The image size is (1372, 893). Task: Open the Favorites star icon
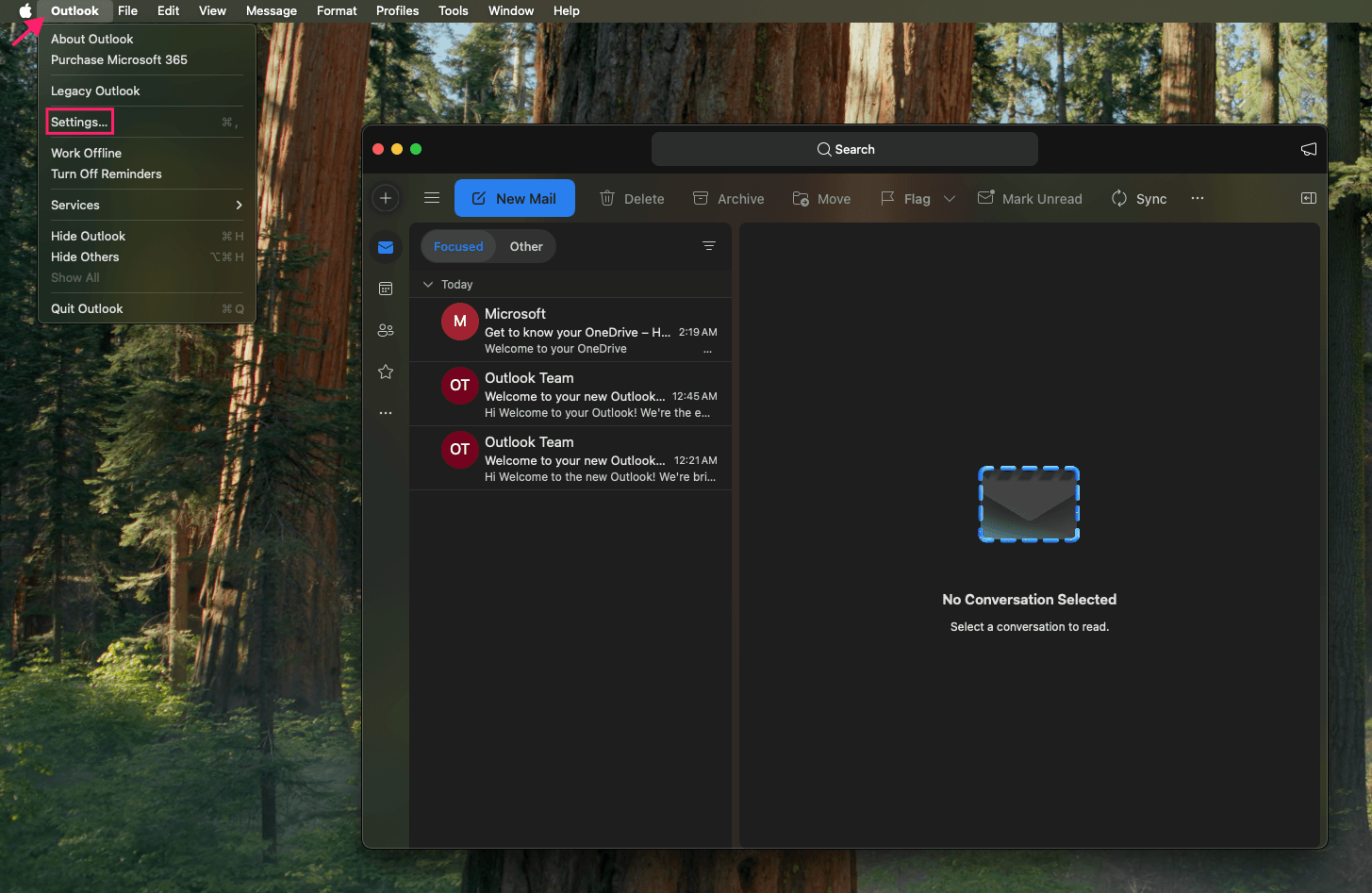point(386,372)
